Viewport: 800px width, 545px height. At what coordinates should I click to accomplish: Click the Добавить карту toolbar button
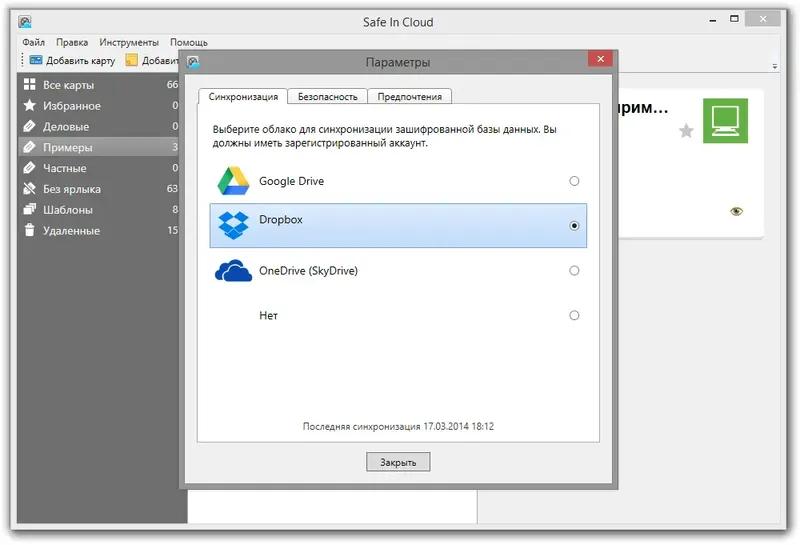(x=72, y=61)
